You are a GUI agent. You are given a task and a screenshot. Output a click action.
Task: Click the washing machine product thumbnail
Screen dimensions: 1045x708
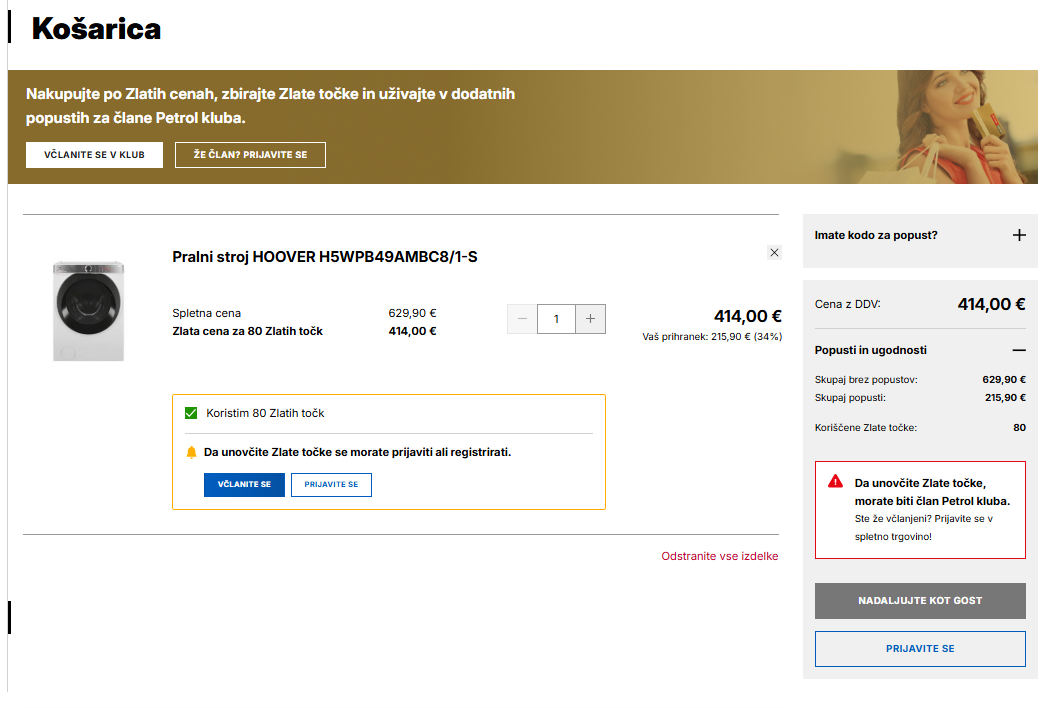click(89, 311)
